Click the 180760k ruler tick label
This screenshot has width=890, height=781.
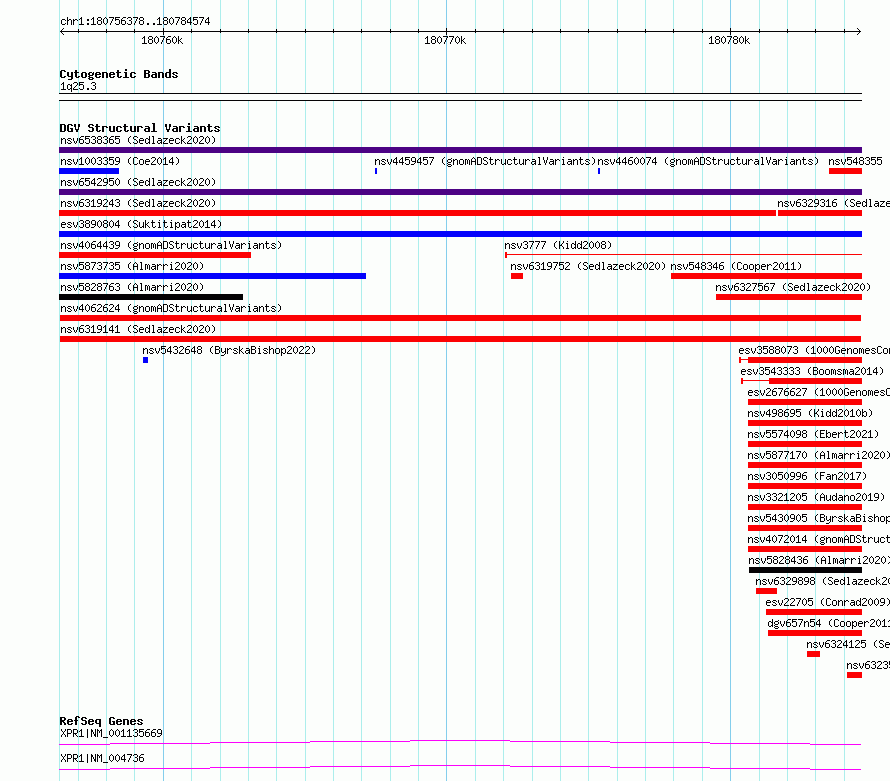coord(162,40)
